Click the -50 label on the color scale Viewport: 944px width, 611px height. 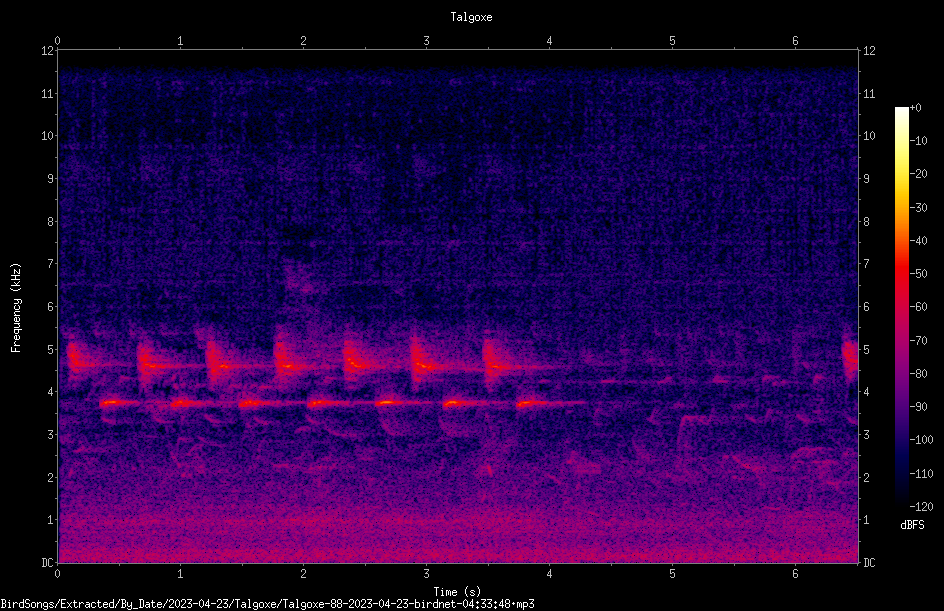pos(918,273)
